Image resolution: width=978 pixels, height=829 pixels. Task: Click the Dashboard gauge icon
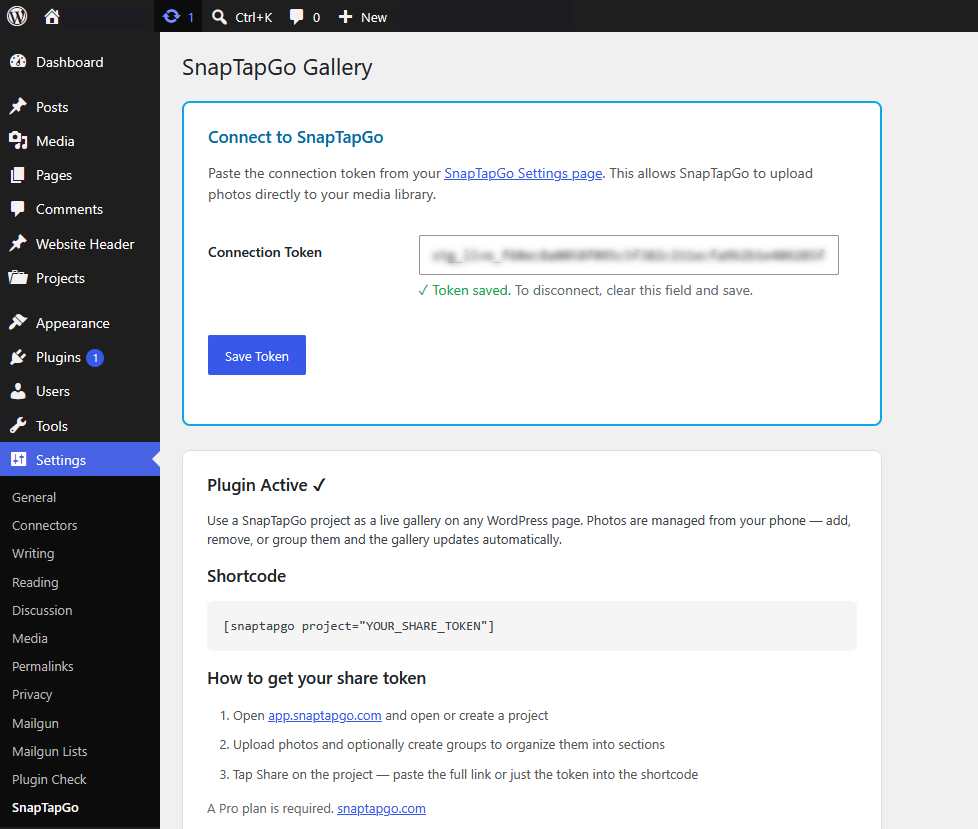pos(18,62)
